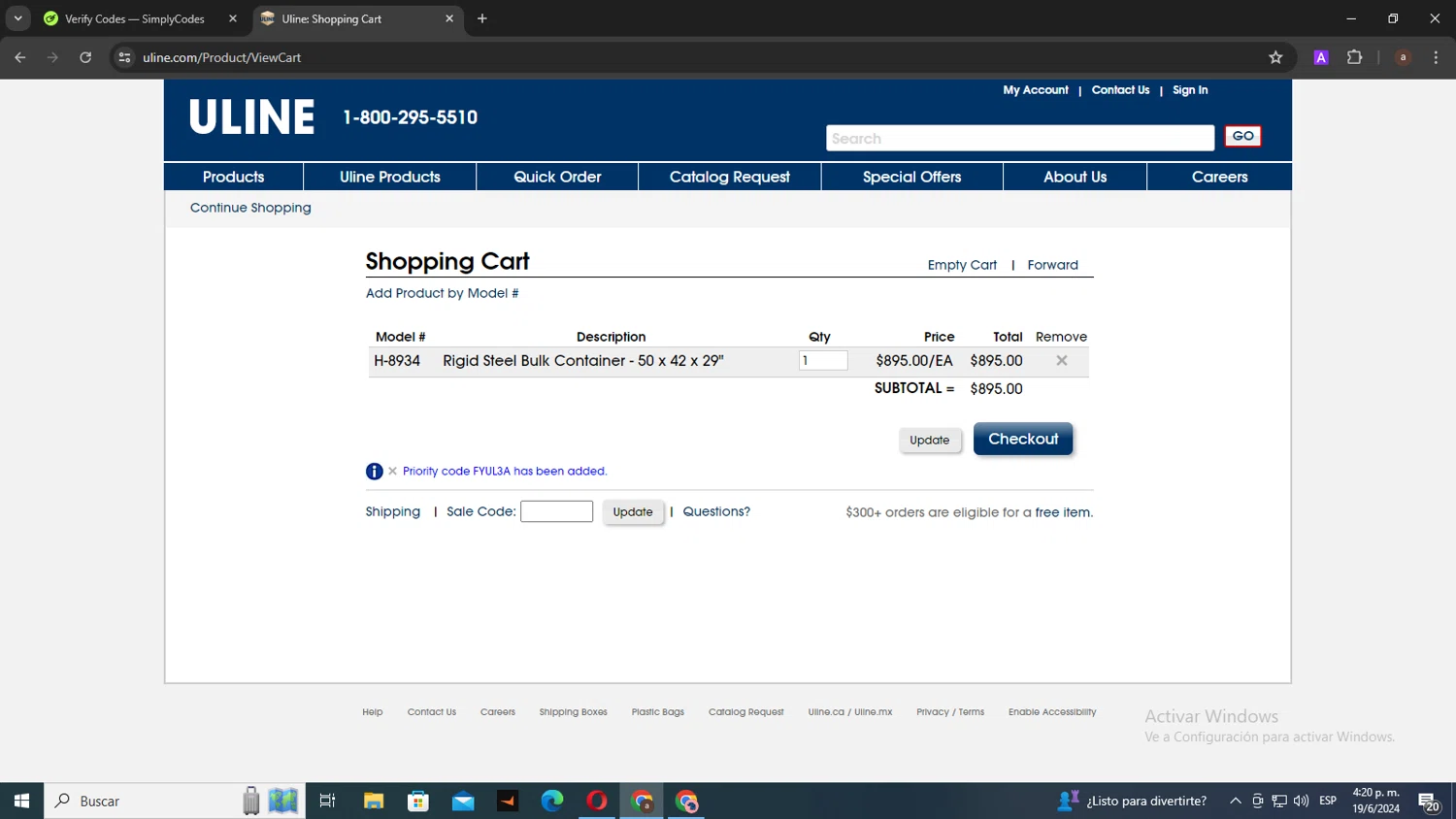This screenshot has width=1456, height=819.
Task: Click the GO search button
Action: [x=1242, y=136]
